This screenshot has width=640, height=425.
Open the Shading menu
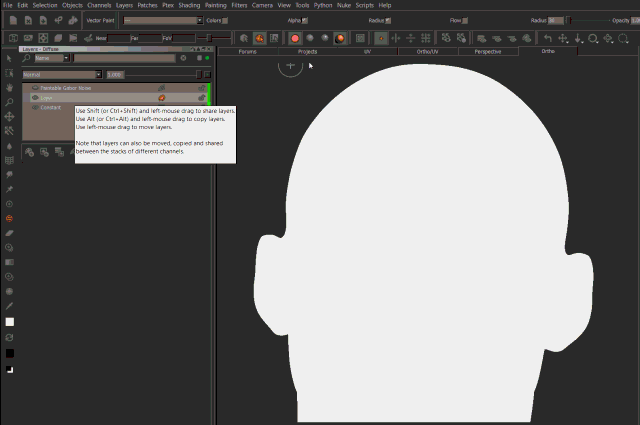tap(189, 5)
